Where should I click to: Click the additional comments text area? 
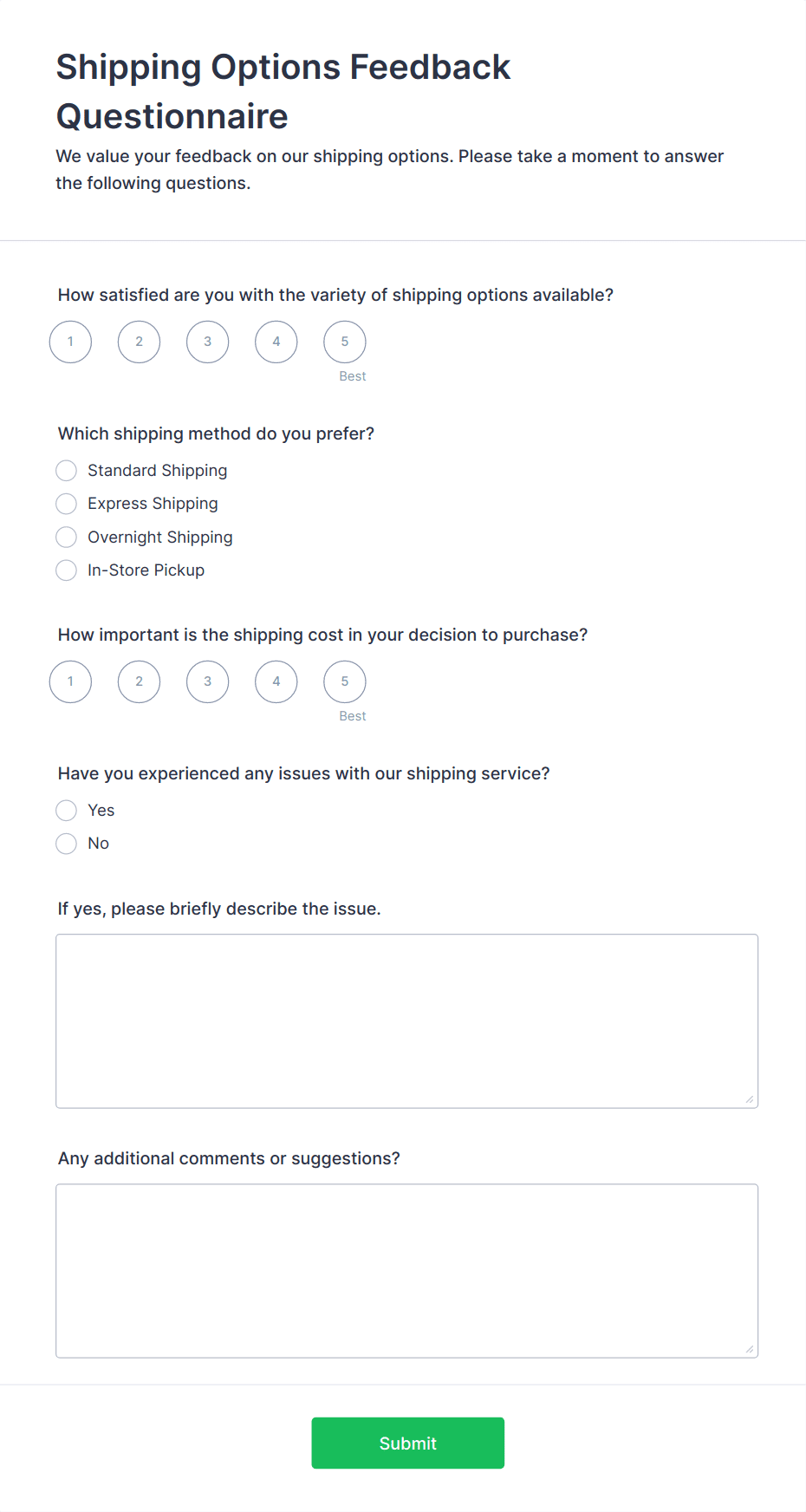click(x=406, y=1270)
